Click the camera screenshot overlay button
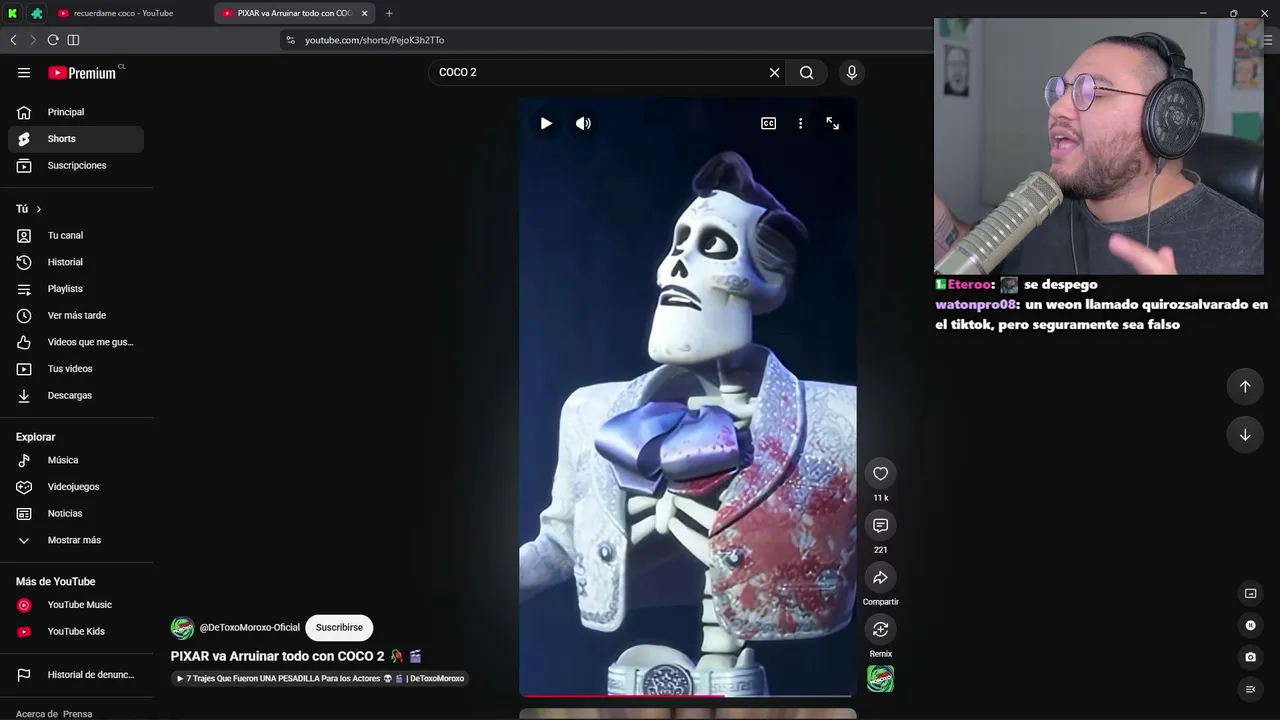This screenshot has height=720, width=1280. tap(1250, 657)
